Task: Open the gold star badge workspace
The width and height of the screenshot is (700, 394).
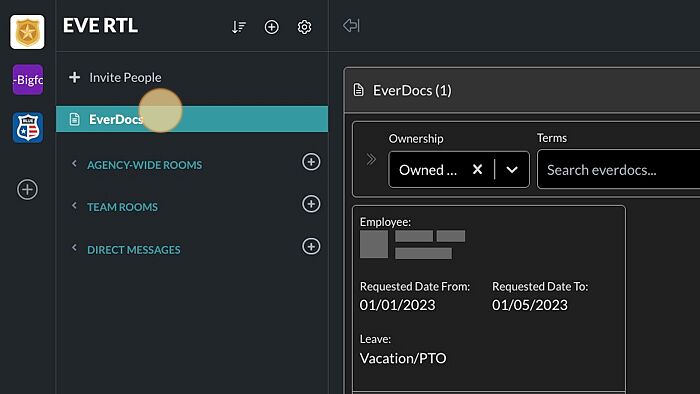Action: [27, 32]
